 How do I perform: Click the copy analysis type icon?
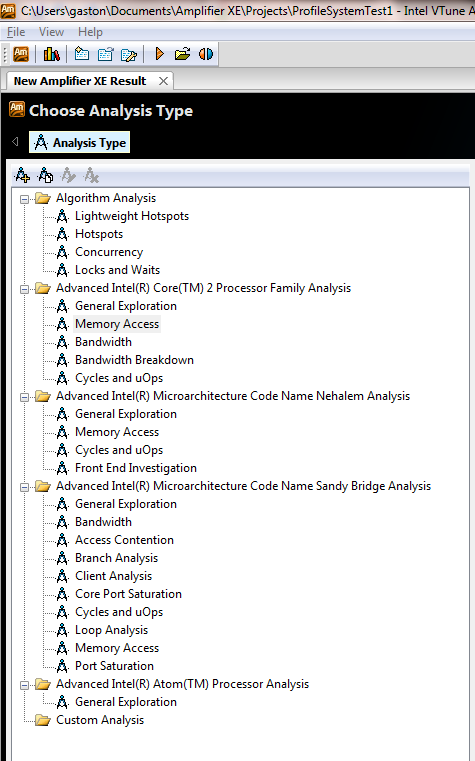(x=46, y=175)
